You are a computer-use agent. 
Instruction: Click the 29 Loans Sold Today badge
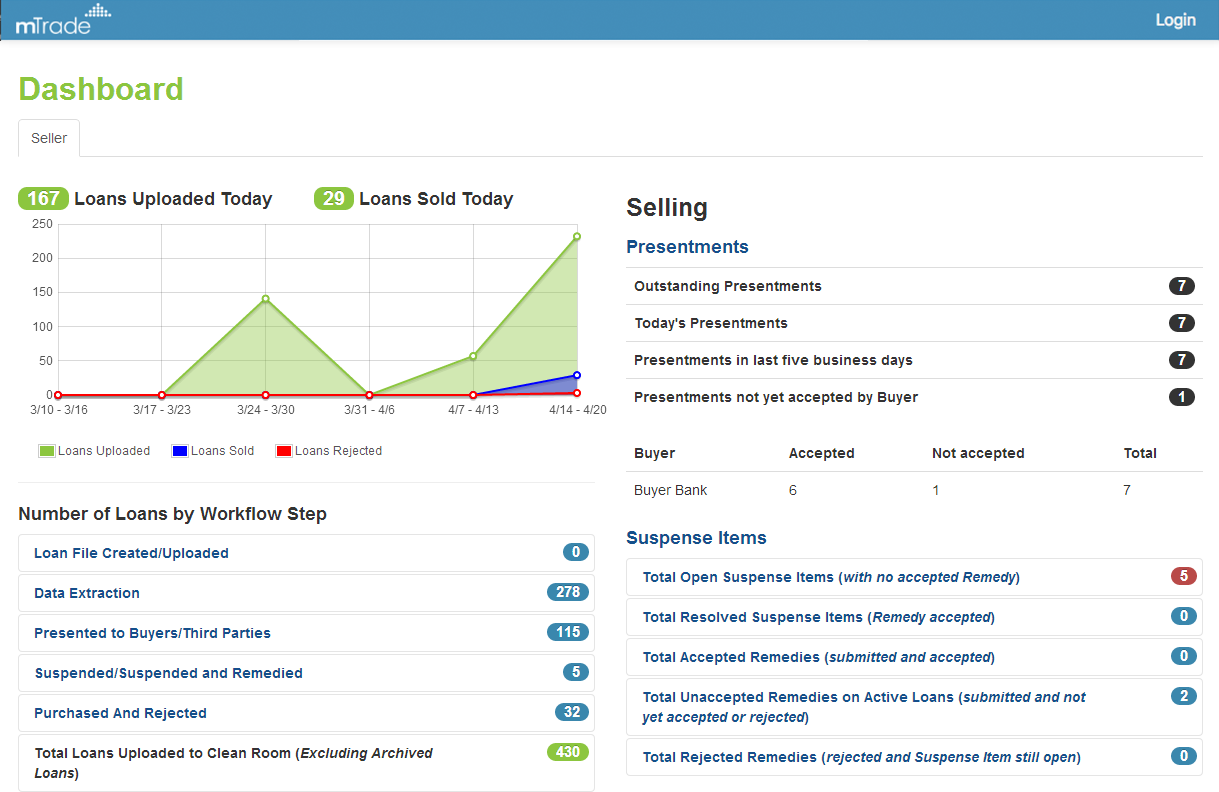tap(333, 199)
